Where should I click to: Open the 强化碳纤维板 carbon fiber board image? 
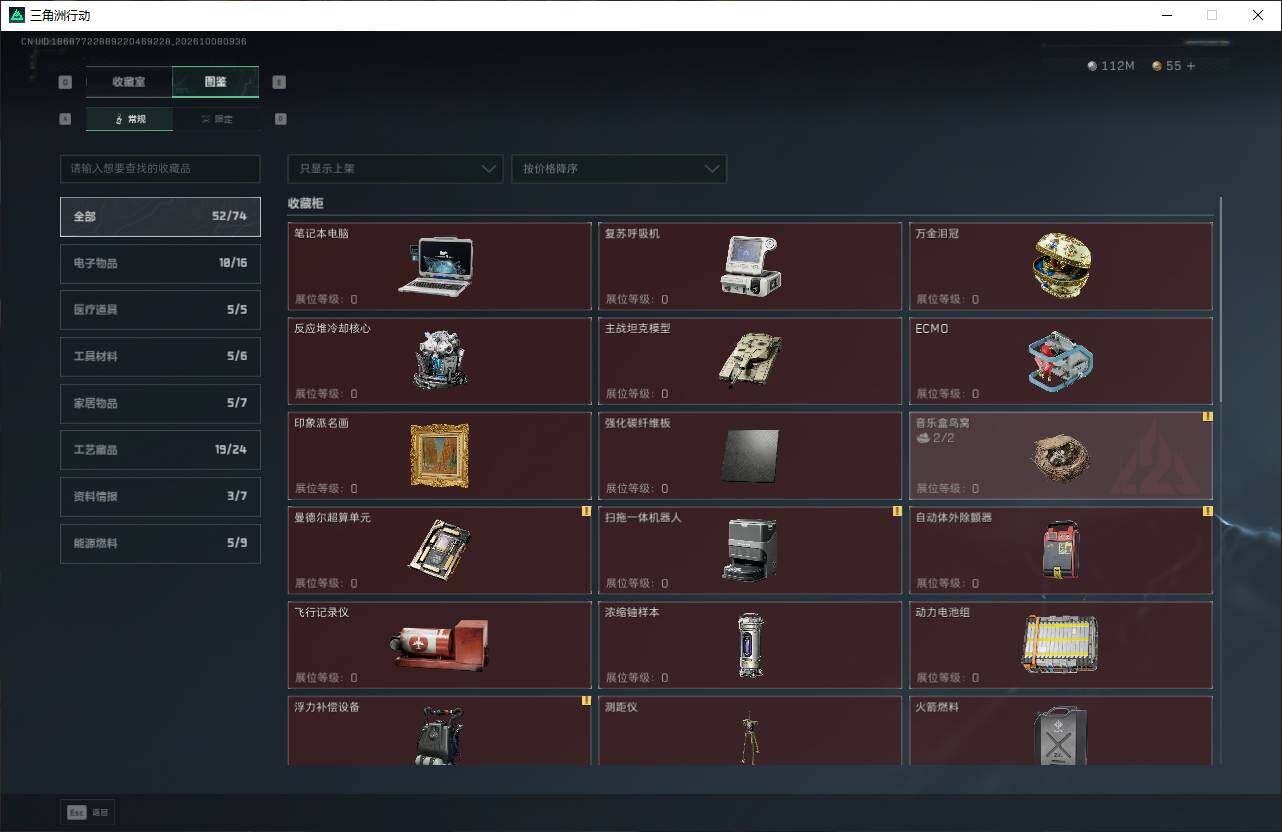pyautogui.click(x=750, y=456)
